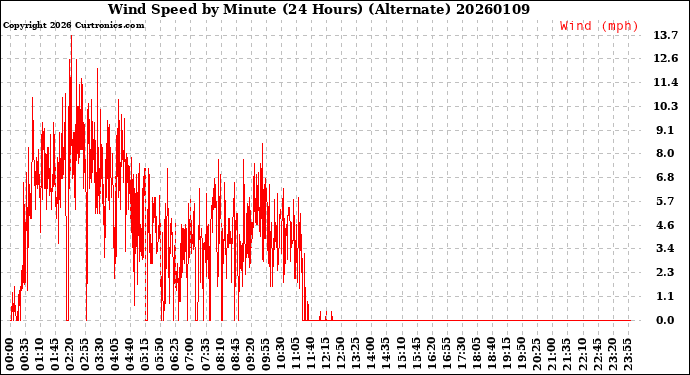Click the 07:00 time axis label
This screenshot has height=375, width=690.
(190, 355)
